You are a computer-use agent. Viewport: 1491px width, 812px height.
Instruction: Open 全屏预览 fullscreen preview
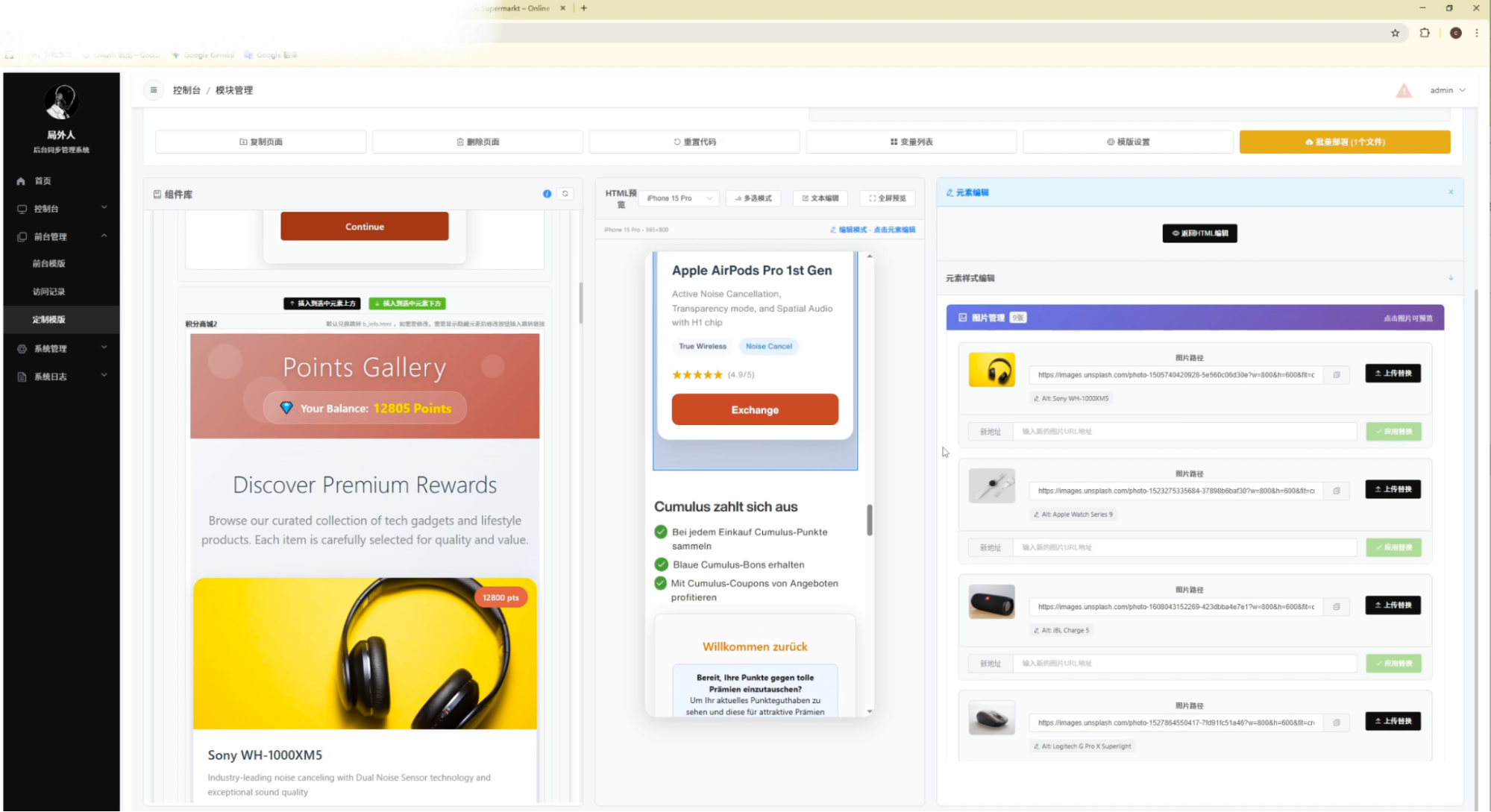tap(888, 198)
